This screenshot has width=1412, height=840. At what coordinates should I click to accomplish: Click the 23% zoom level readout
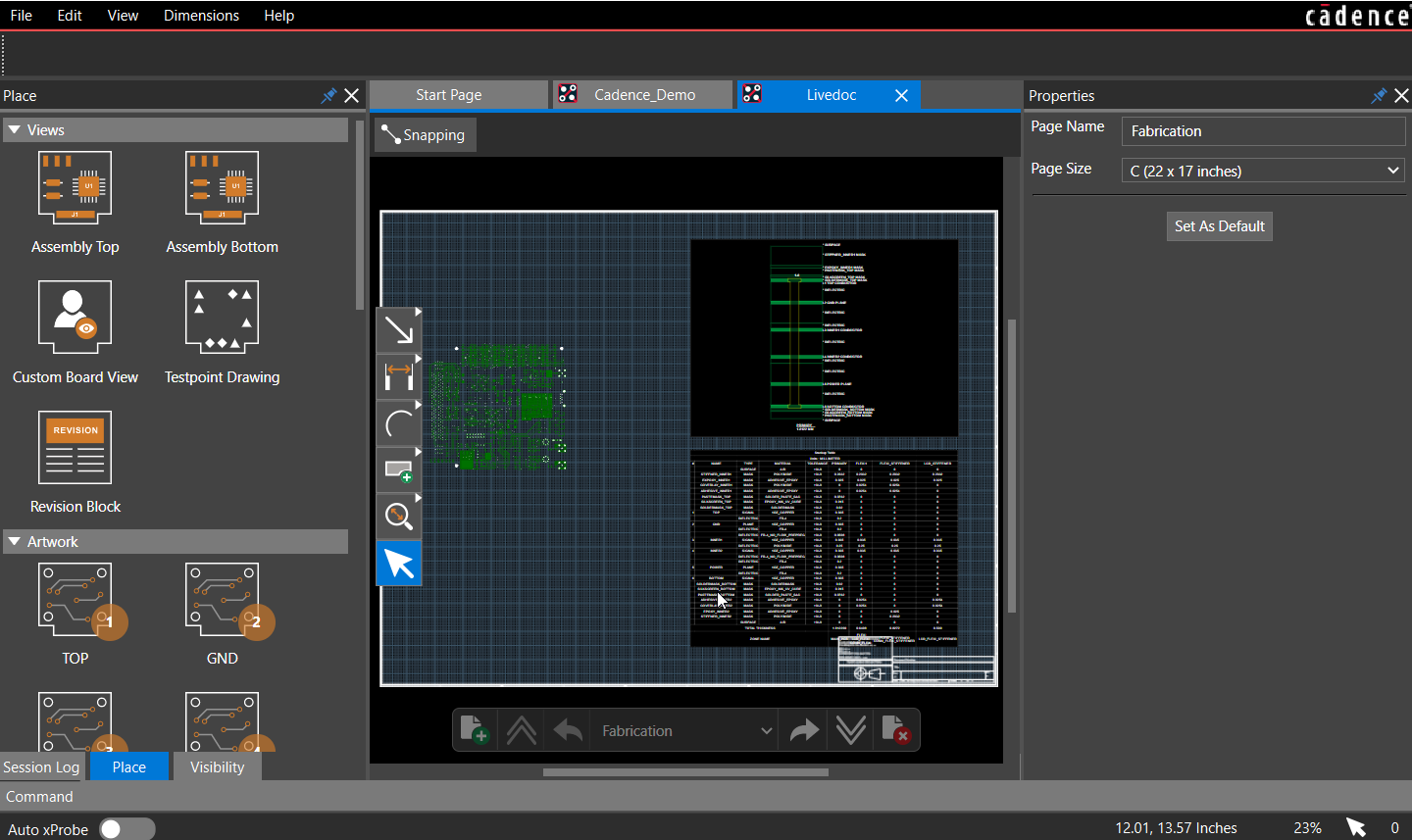tap(1307, 828)
